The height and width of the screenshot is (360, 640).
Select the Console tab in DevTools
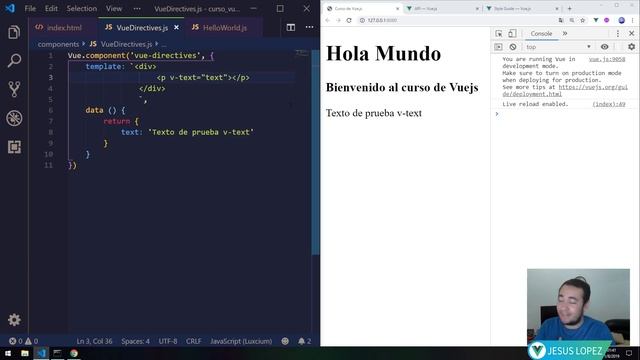tap(541, 33)
